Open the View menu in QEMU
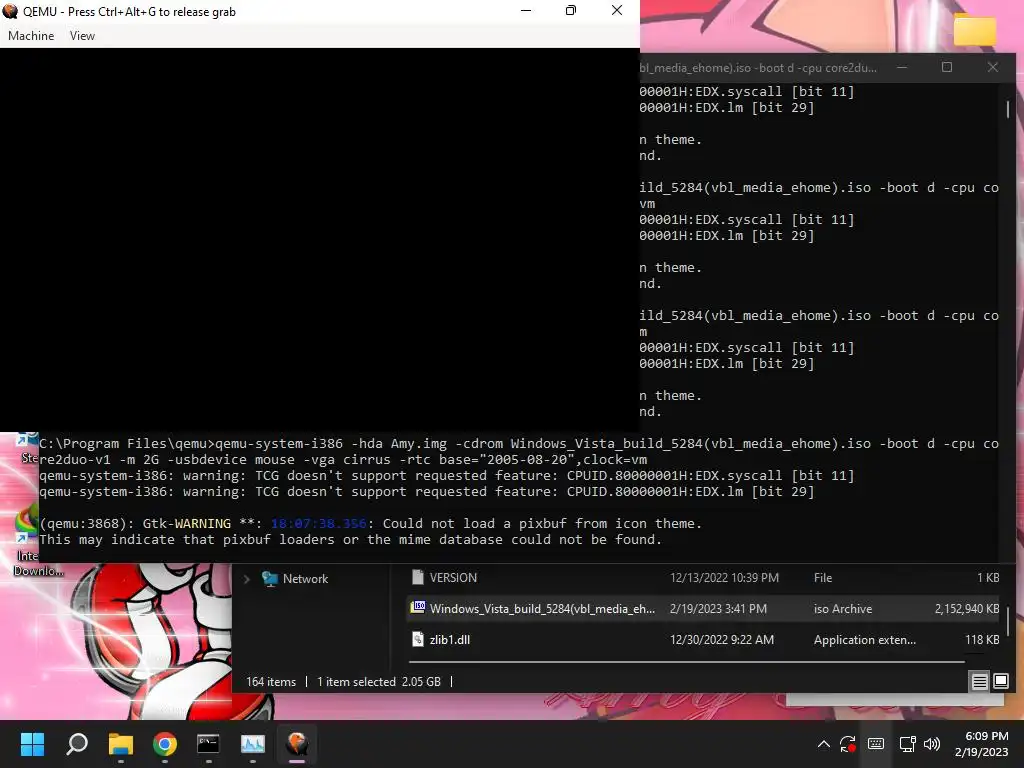The height and width of the screenshot is (768, 1024). [82, 36]
